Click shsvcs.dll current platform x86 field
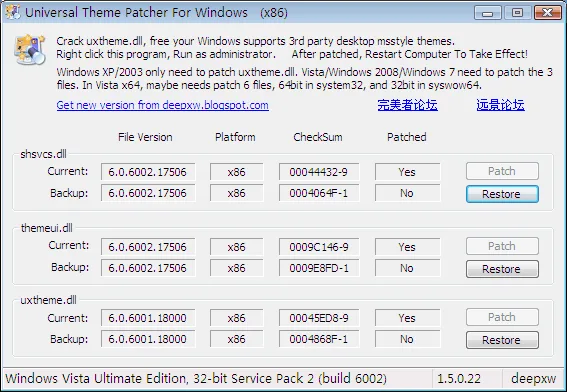 point(236,172)
